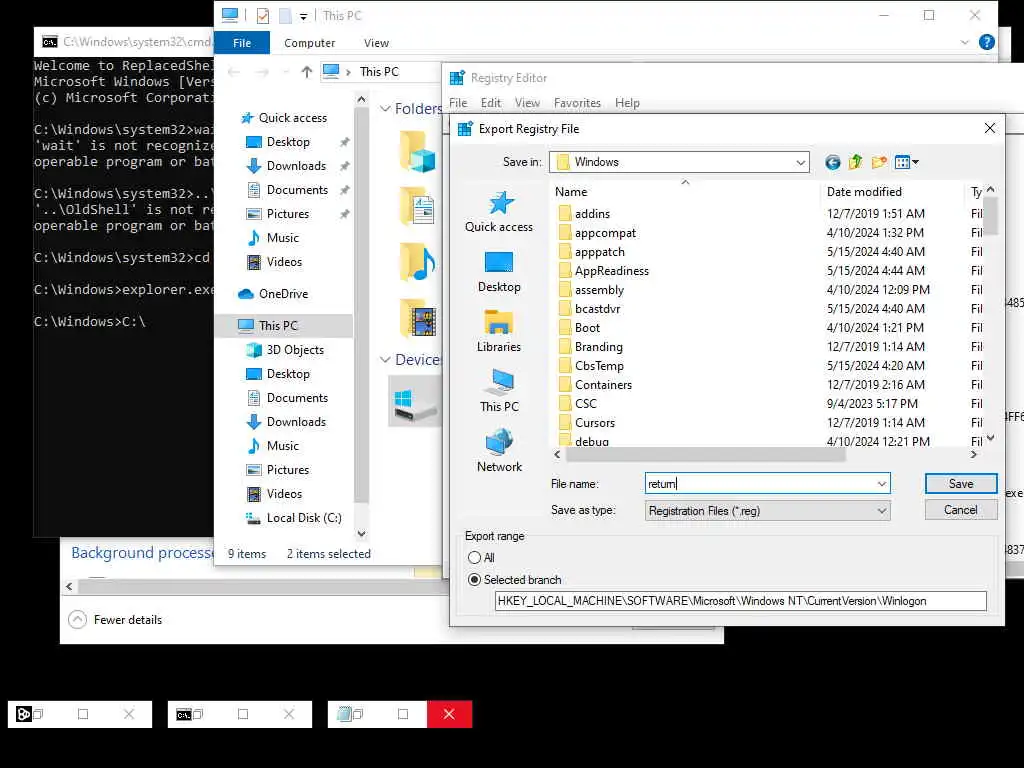Screen dimensions: 1024x768
Task: Open the Computer tab in File Explorer ribbon
Action: click(310, 42)
